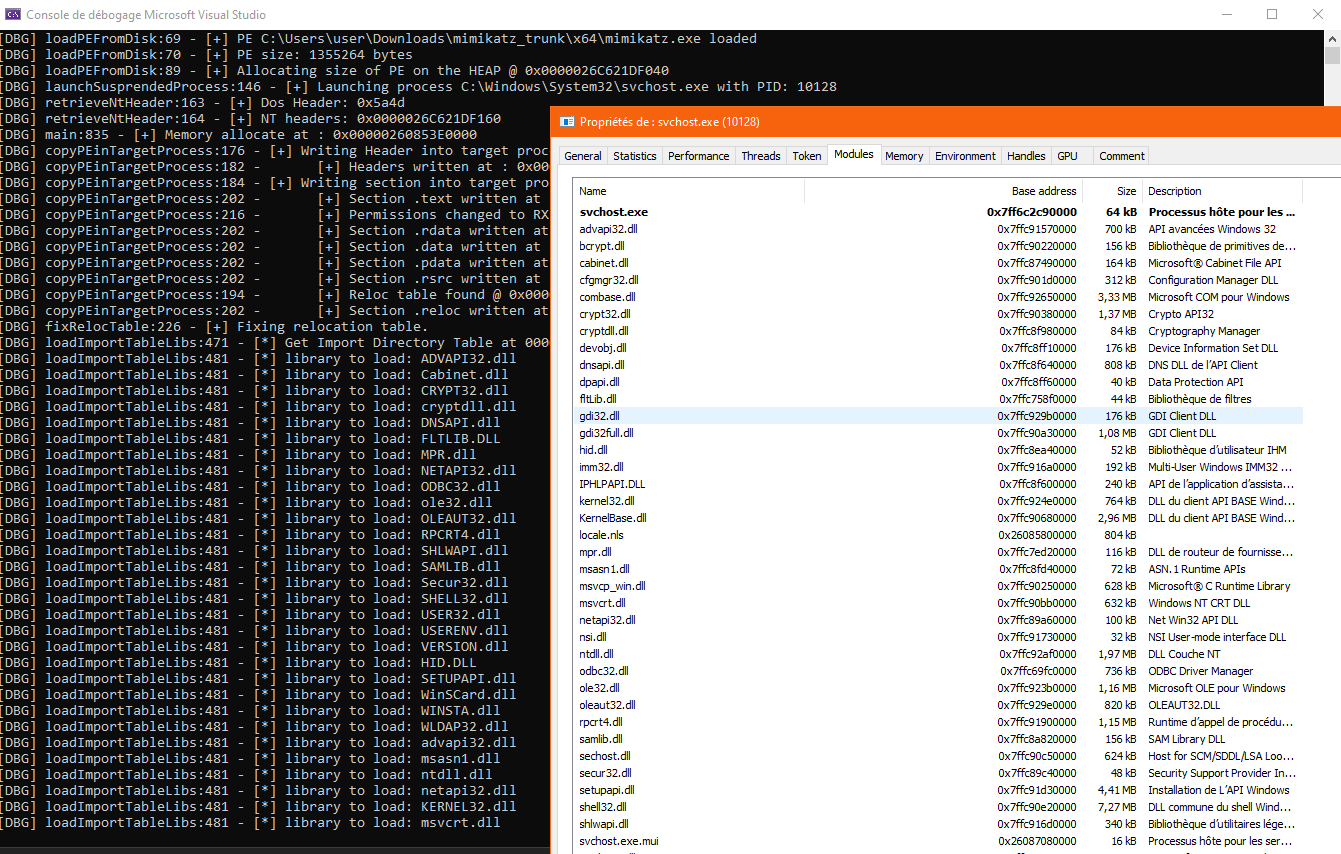Open the Threads tab
The height and width of the screenshot is (854, 1341).
tap(761, 156)
